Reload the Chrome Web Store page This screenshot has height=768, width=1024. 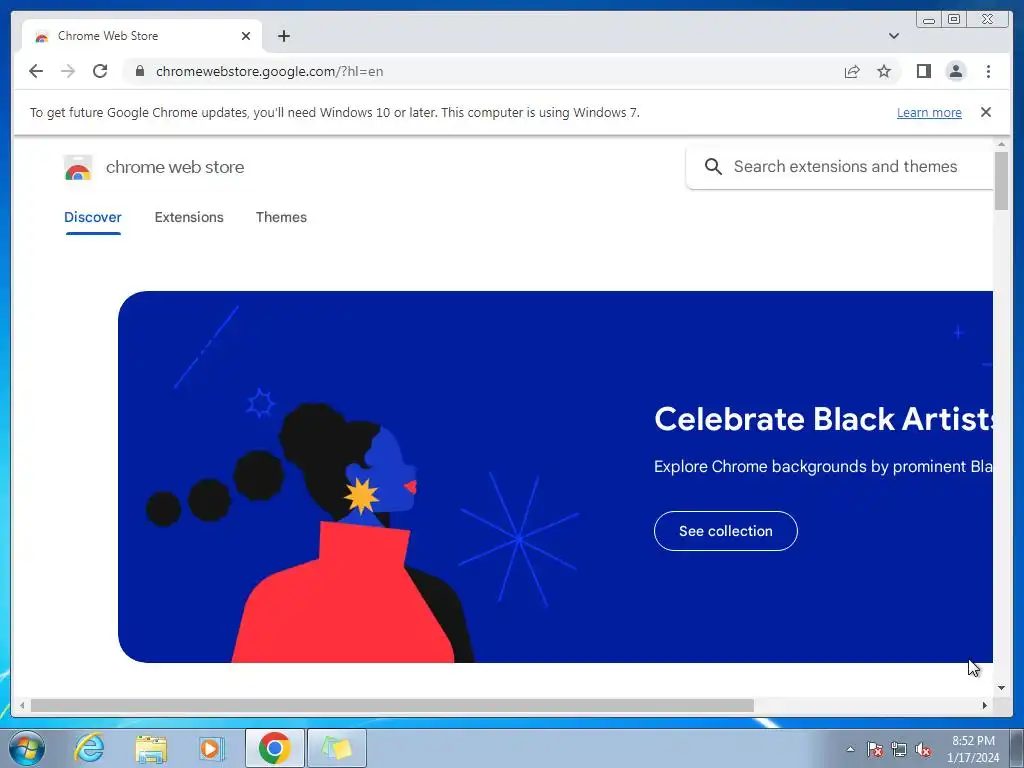tap(100, 71)
